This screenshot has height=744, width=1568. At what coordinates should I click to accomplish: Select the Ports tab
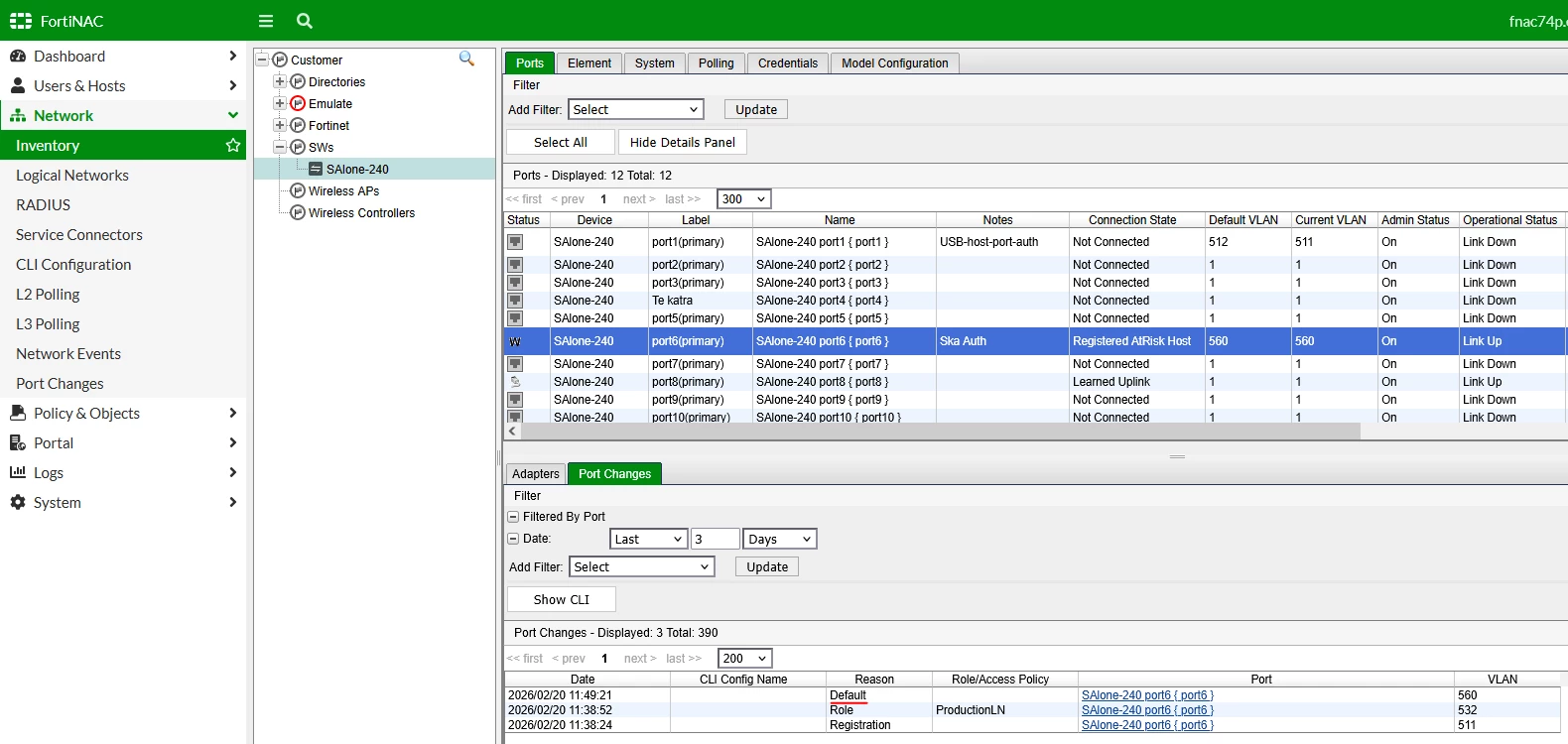click(x=530, y=63)
